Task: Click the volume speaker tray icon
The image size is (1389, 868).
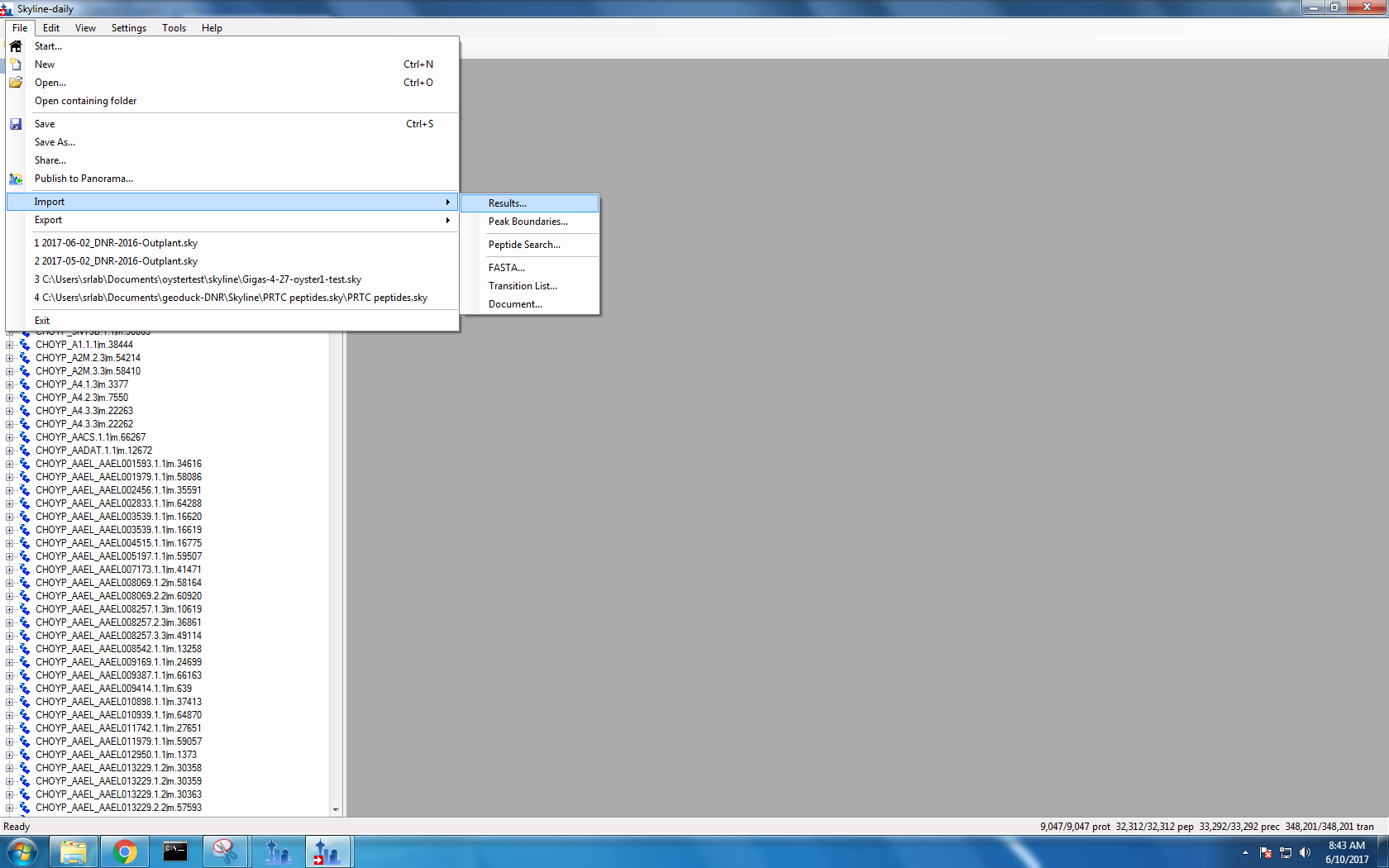Action: click(x=1305, y=852)
